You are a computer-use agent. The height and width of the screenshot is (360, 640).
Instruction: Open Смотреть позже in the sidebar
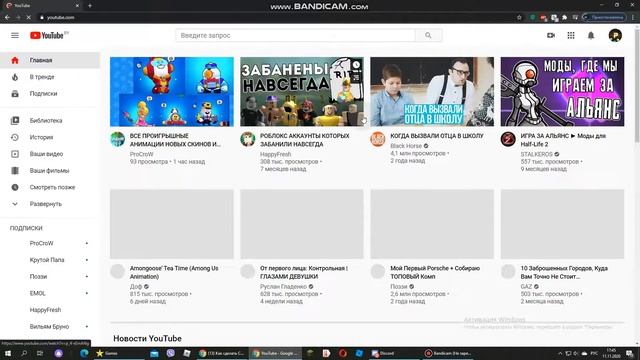coord(50,187)
